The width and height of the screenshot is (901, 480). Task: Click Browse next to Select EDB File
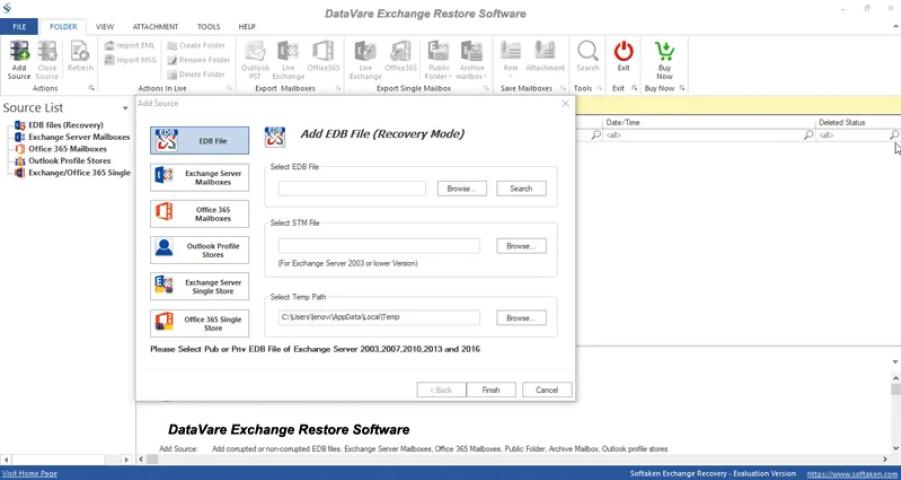[461, 188]
